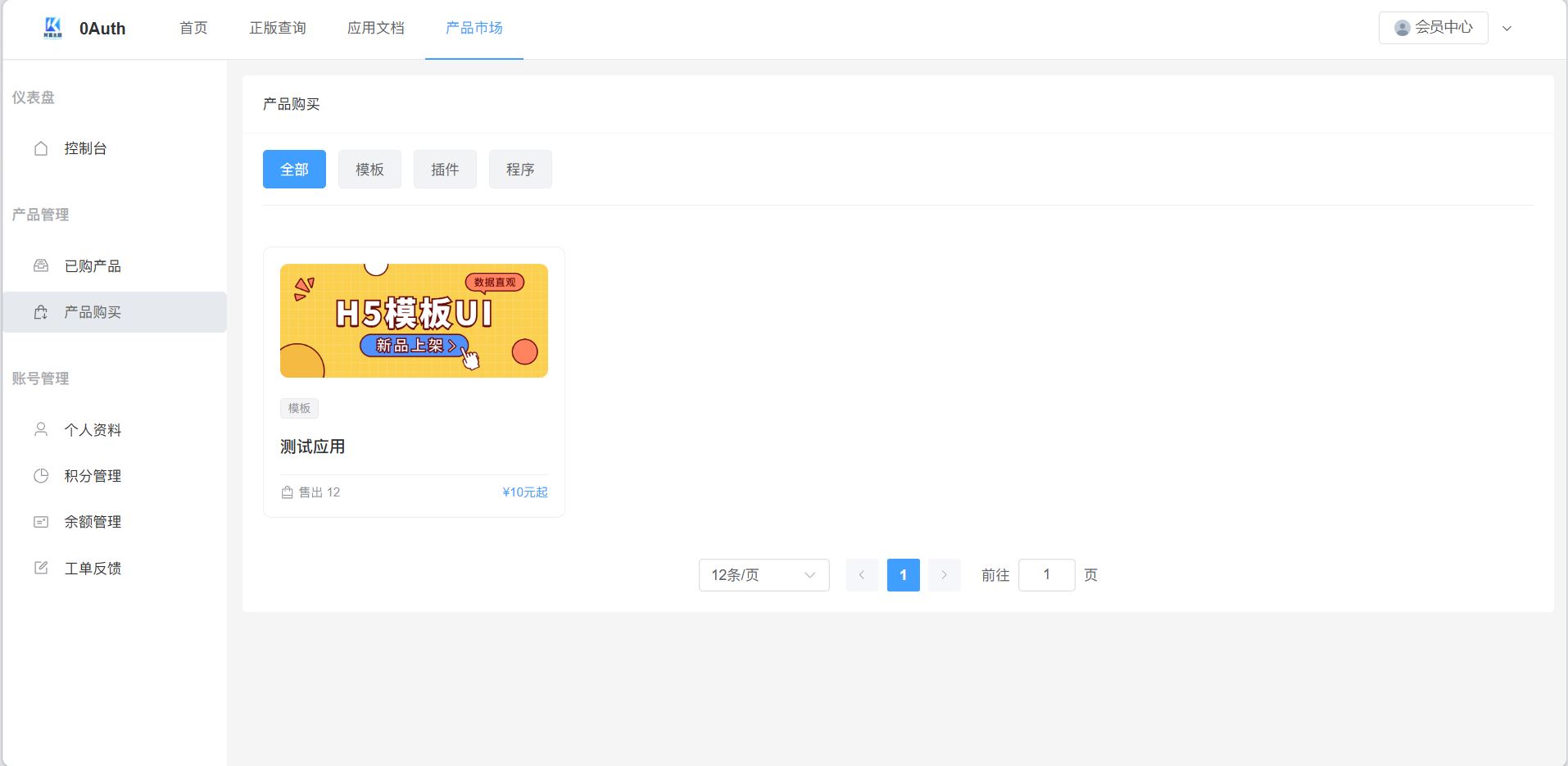Click the 产品购买 shopping bag icon
Screen dimensions: 1568x766
click(x=41, y=312)
